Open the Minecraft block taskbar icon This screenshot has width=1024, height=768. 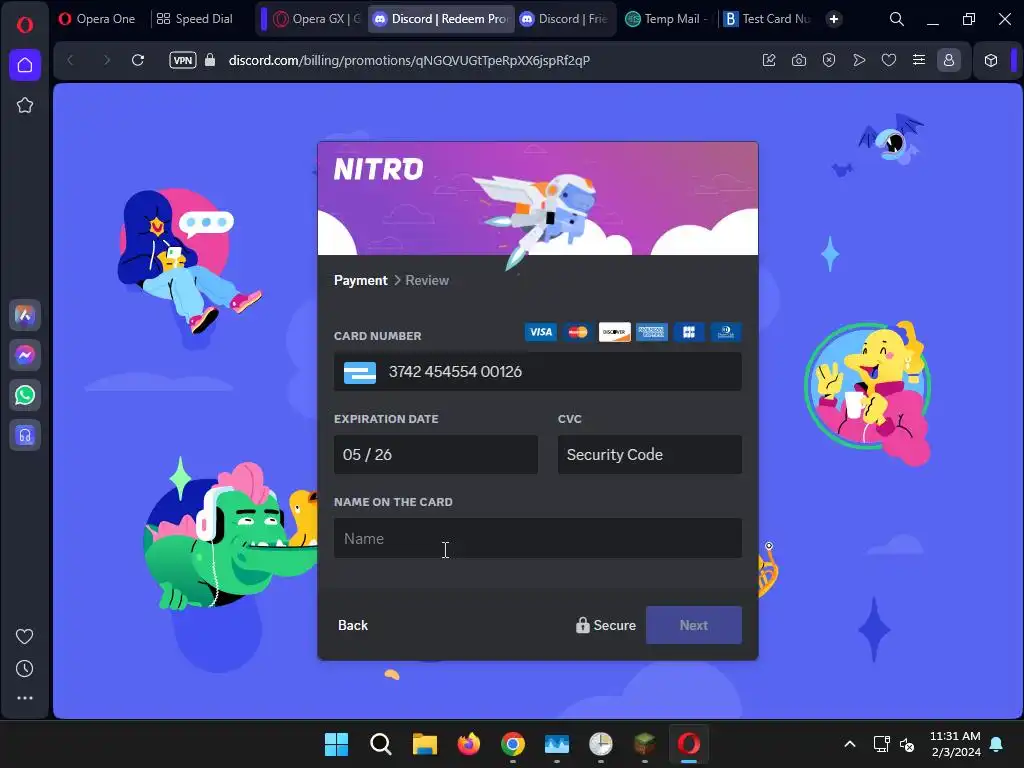(x=645, y=744)
